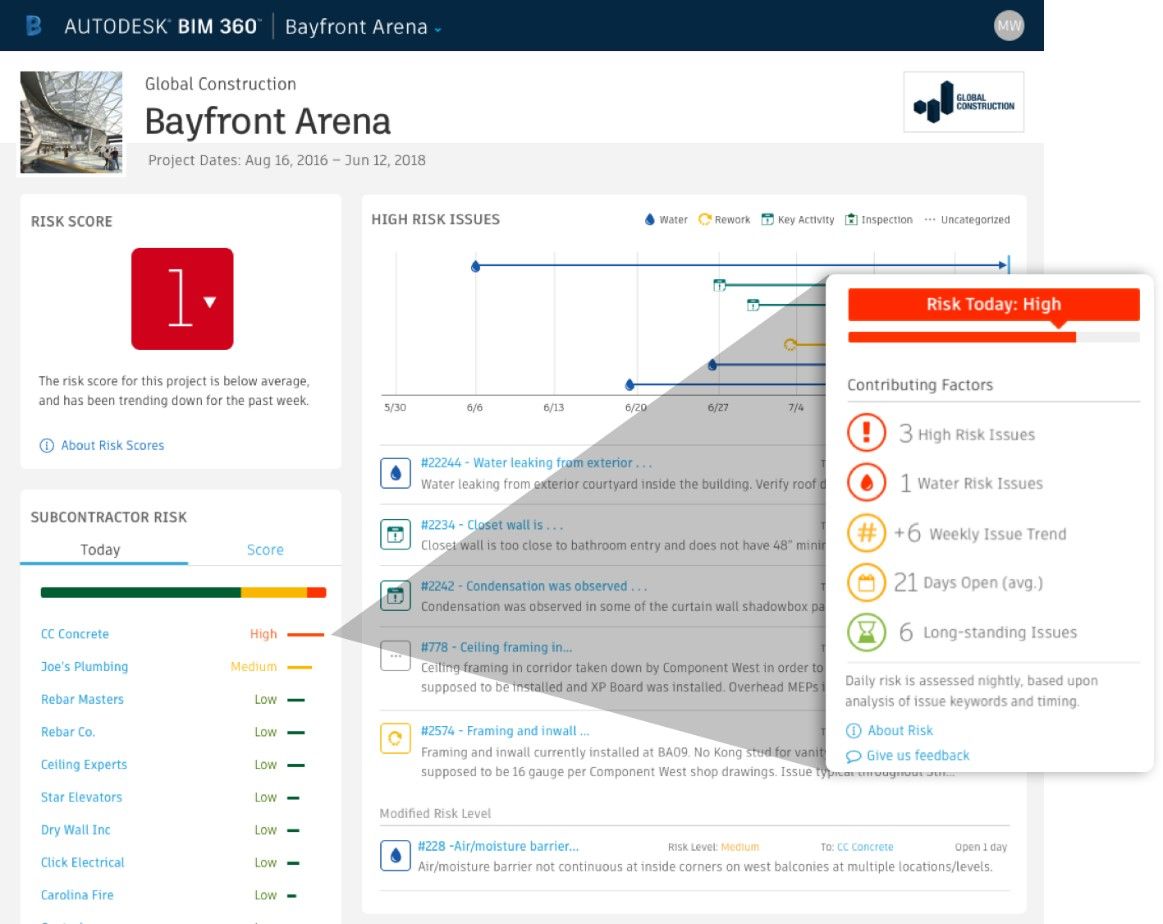Click uncategorized icon for issue #778
This screenshot has height=924, width=1163.
pyautogui.click(x=395, y=657)
